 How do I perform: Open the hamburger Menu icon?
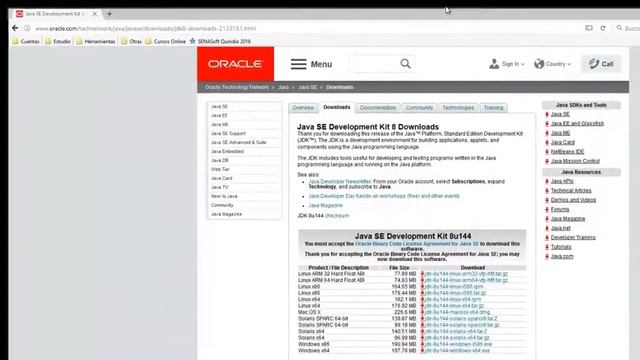[x=298, y=64]
